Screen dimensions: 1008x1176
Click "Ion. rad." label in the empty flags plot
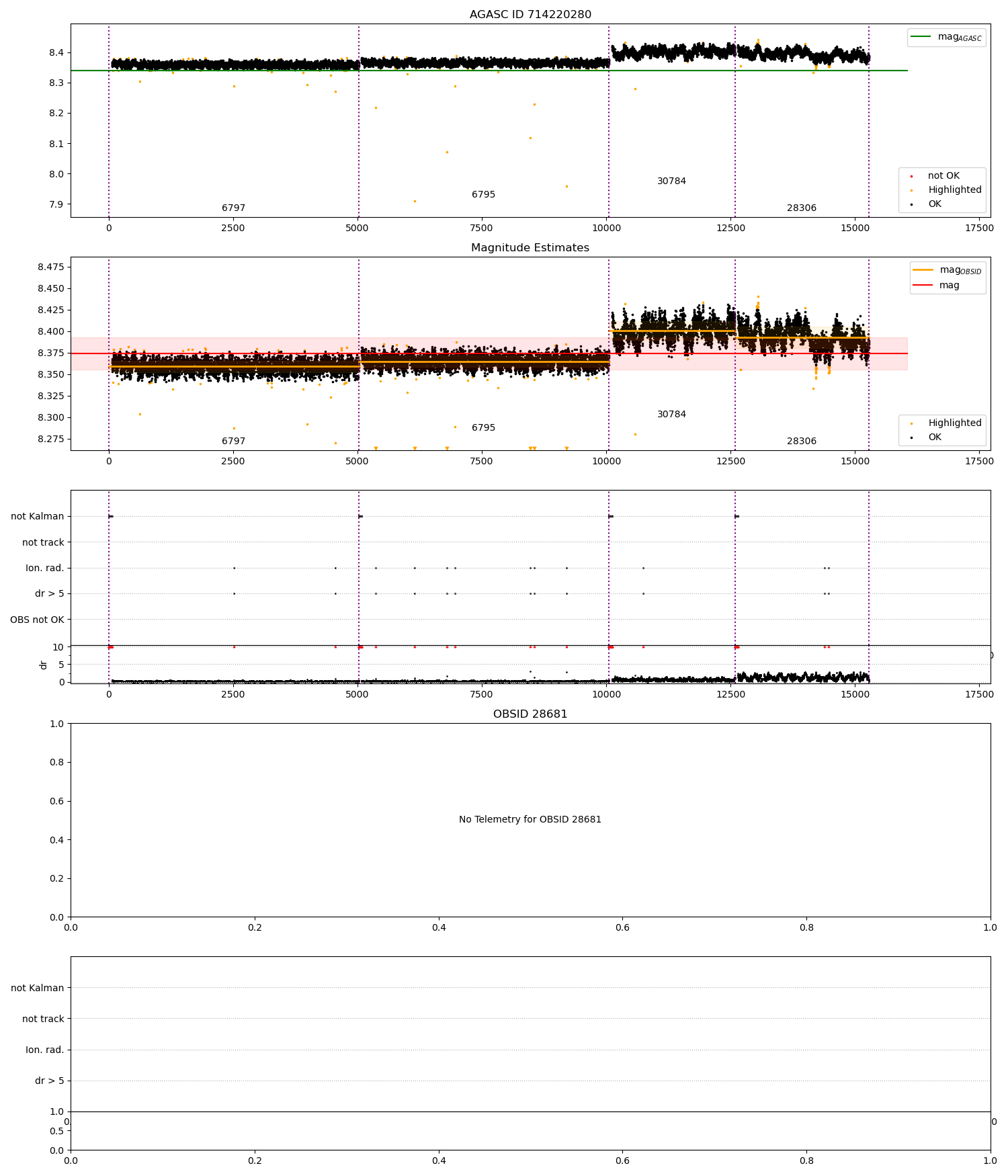coord(45,1050)
